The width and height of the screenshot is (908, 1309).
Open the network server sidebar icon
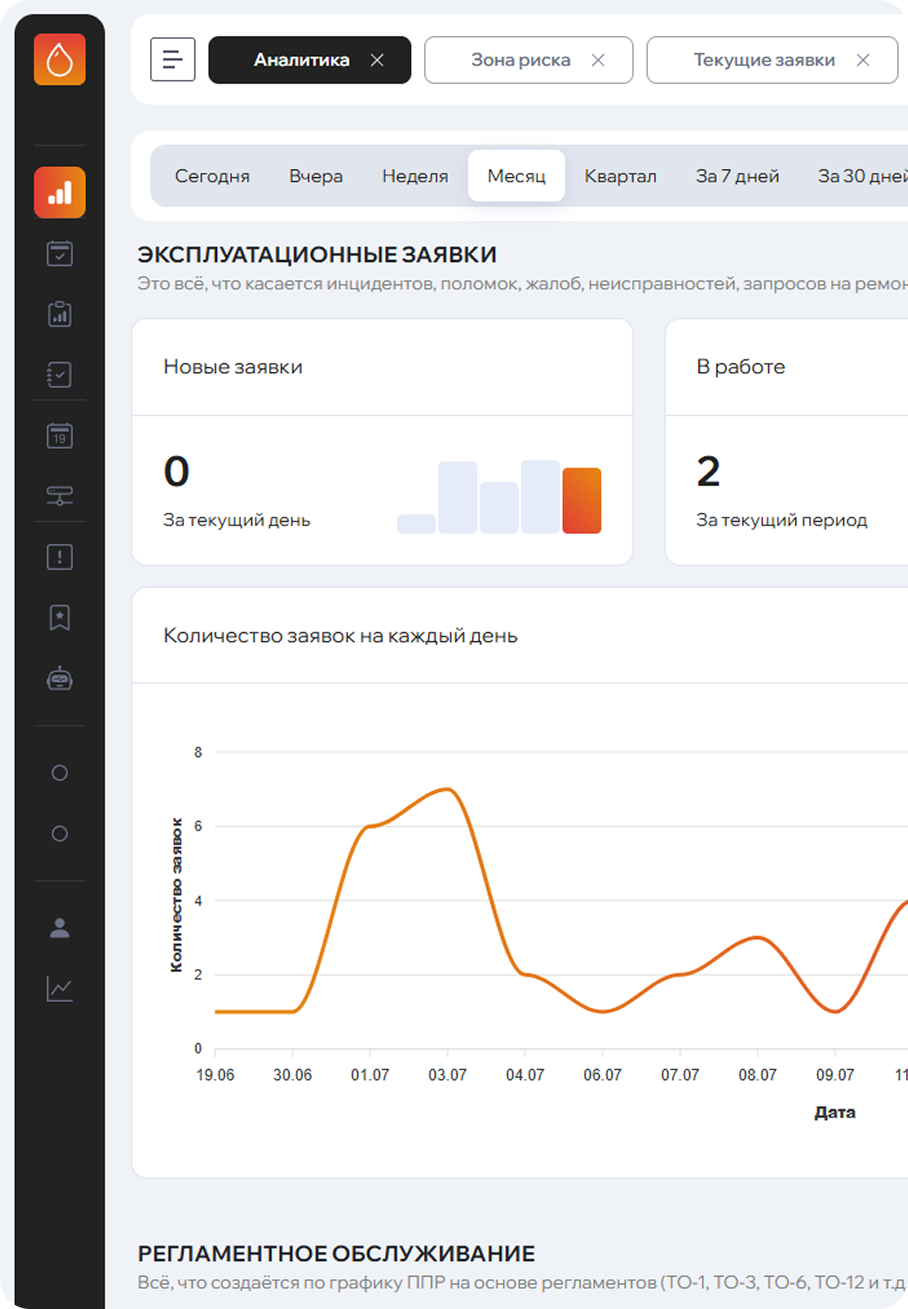(59, 496)
